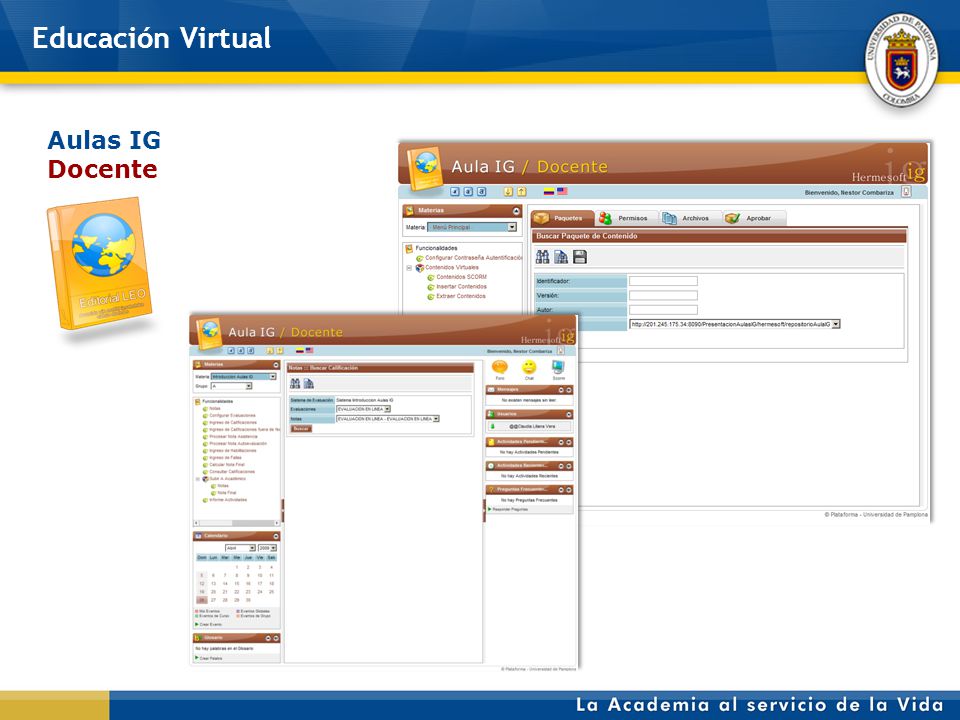Open Configurar Contraseña Autentificación link
Screen dimensions: 960x720
point(473,258)
